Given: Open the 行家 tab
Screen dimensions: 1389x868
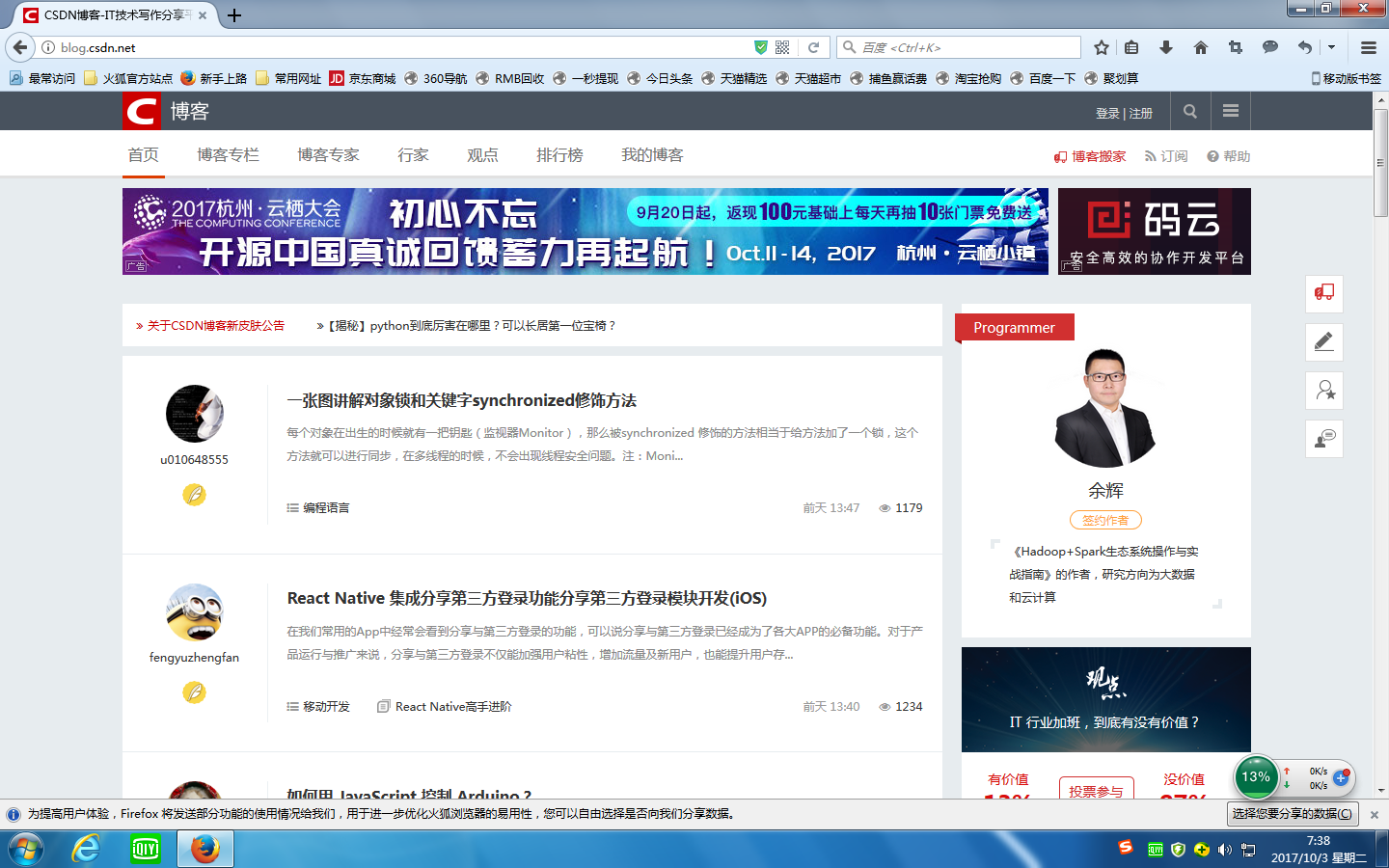Looking at the screenshot, I should pyautogui.click(x=414, y=155).
